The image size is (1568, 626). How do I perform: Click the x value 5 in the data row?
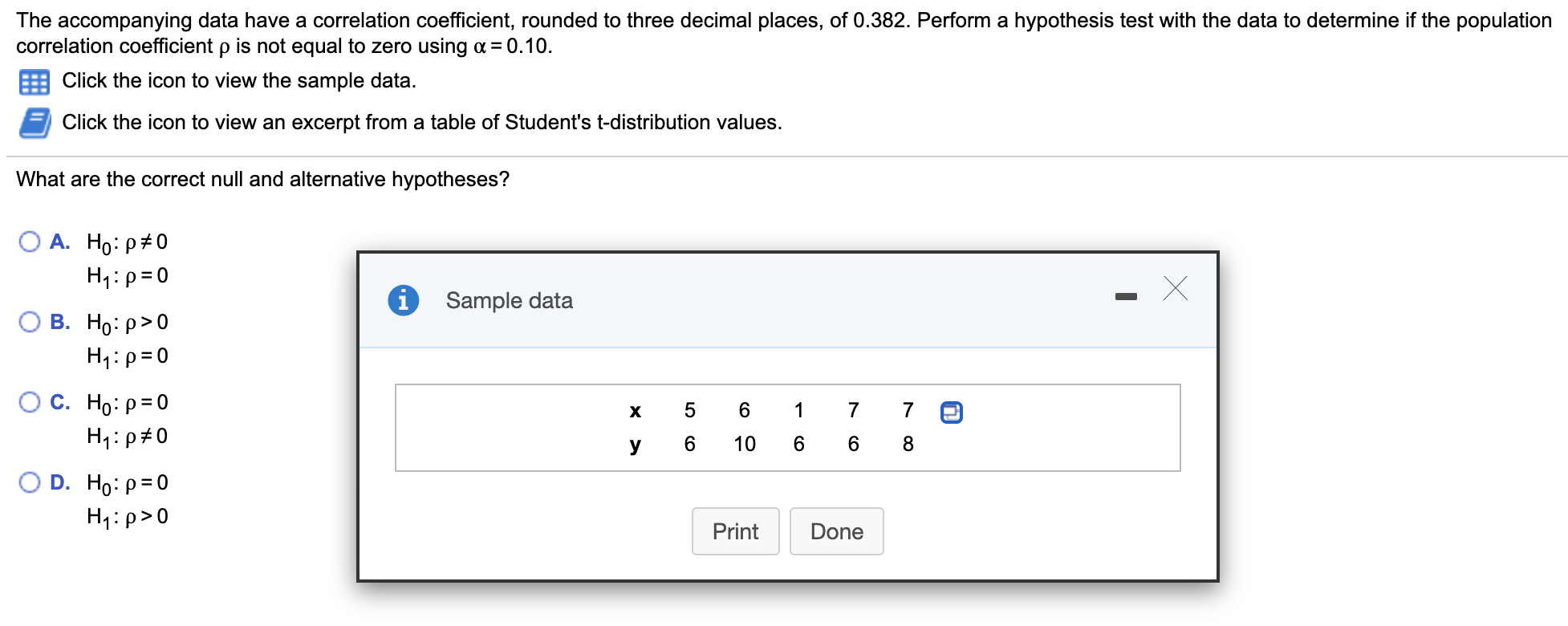tap(689, 410)
